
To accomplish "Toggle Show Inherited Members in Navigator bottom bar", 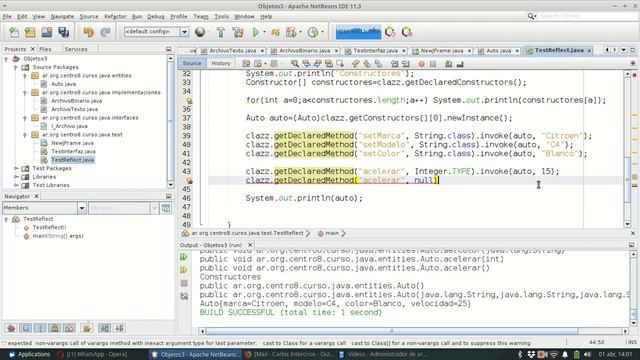I will [11, 328].
